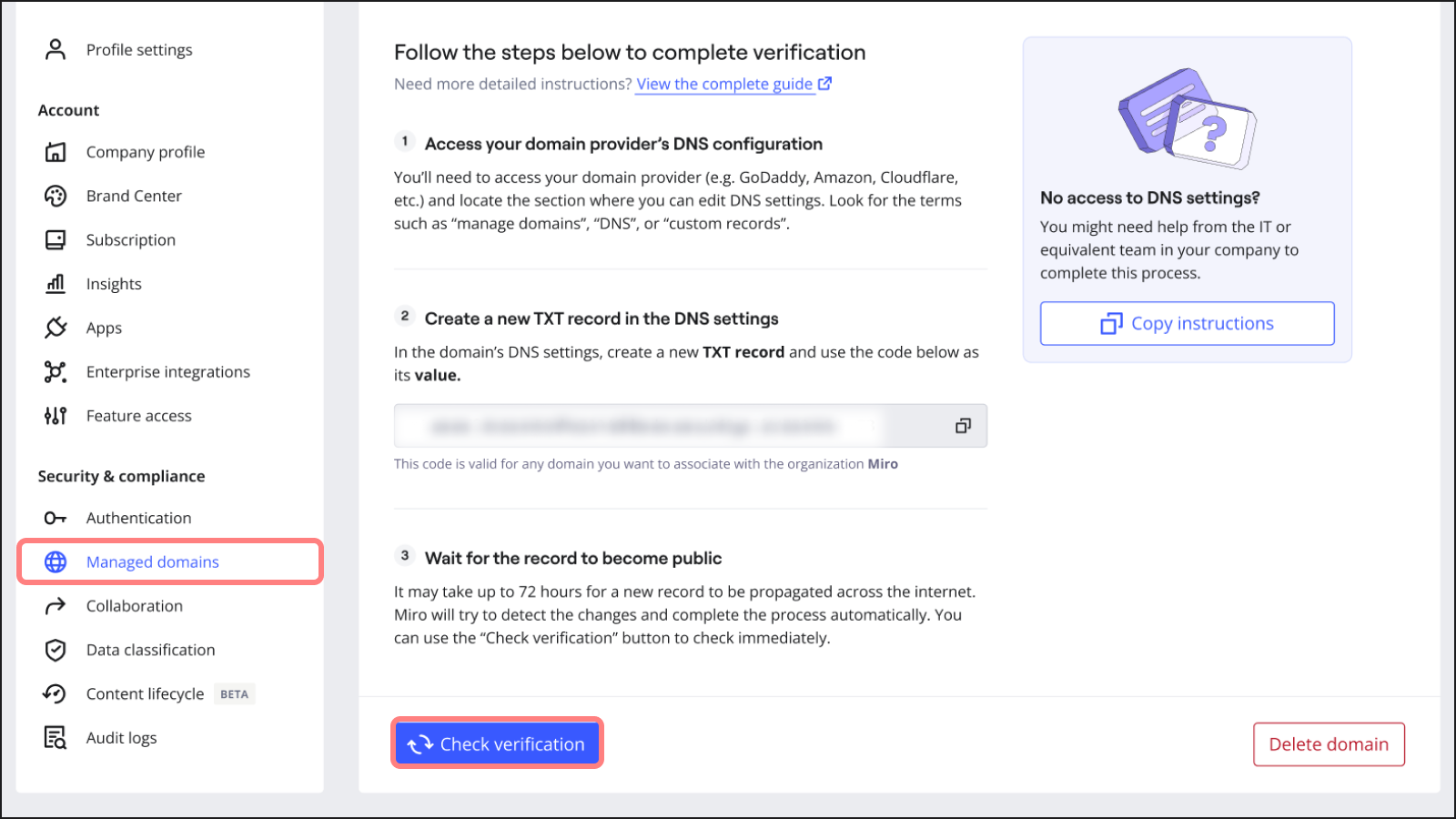Open Company profile via the building icon

(x=56, y=152)
